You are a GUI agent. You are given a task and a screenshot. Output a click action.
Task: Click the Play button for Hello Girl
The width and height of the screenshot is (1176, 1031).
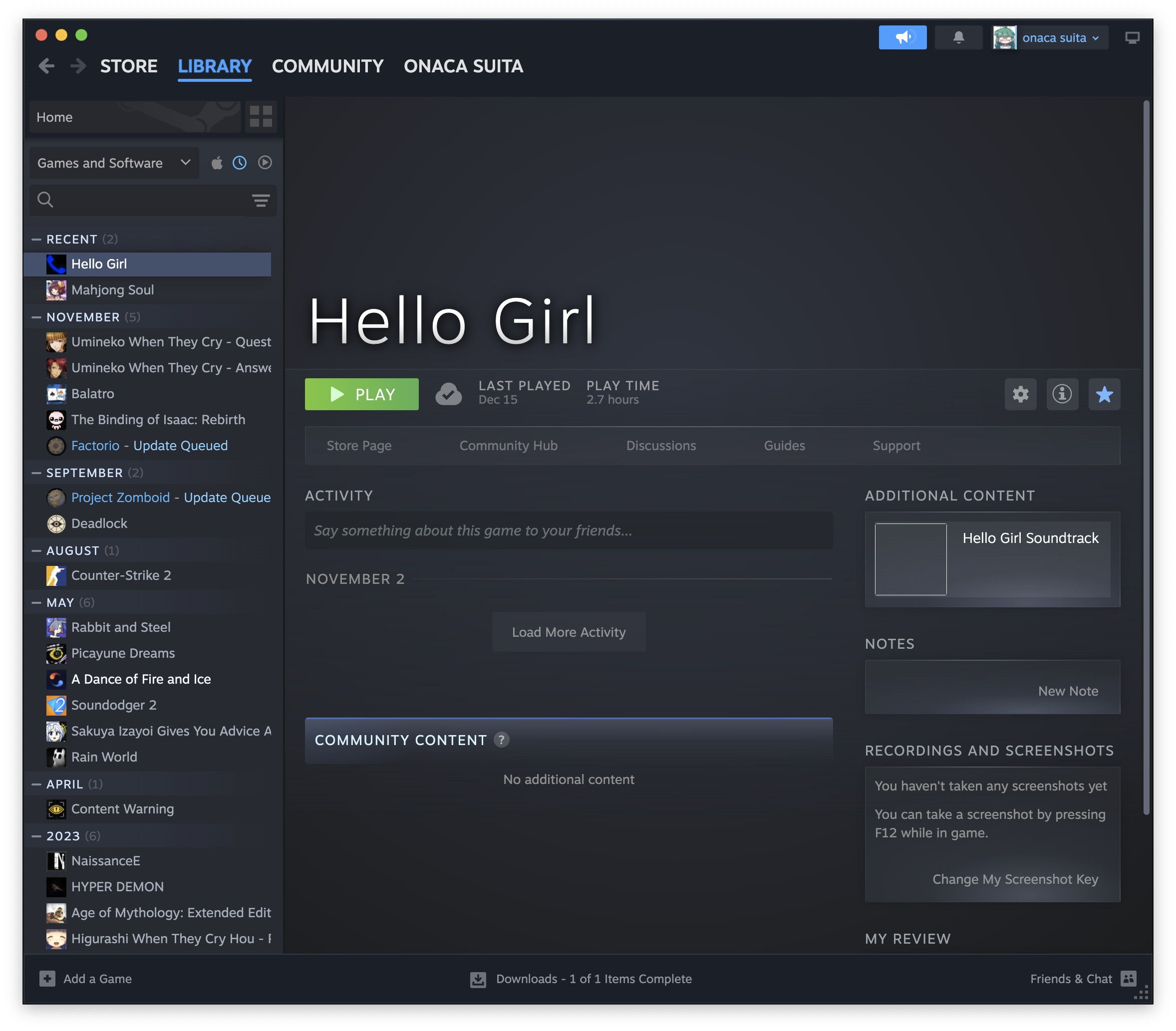click(x=362, y=393)
